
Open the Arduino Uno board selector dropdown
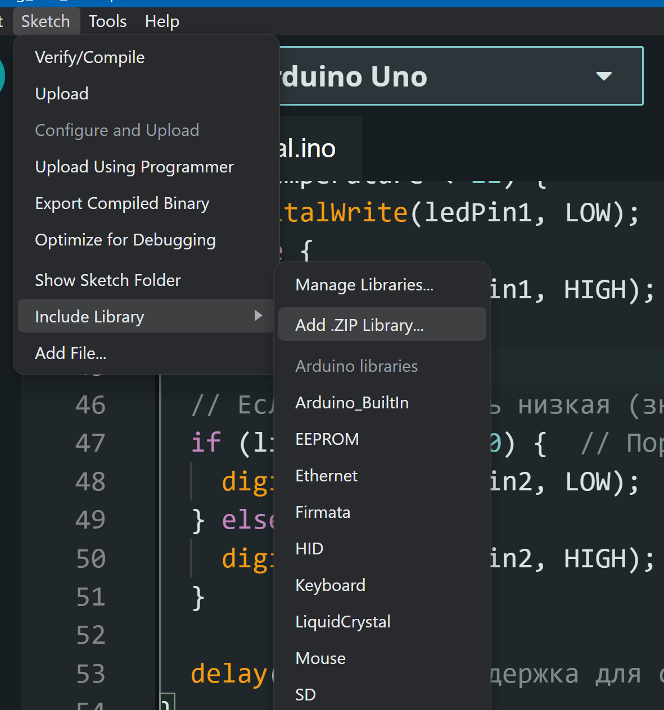click(603, 76)
